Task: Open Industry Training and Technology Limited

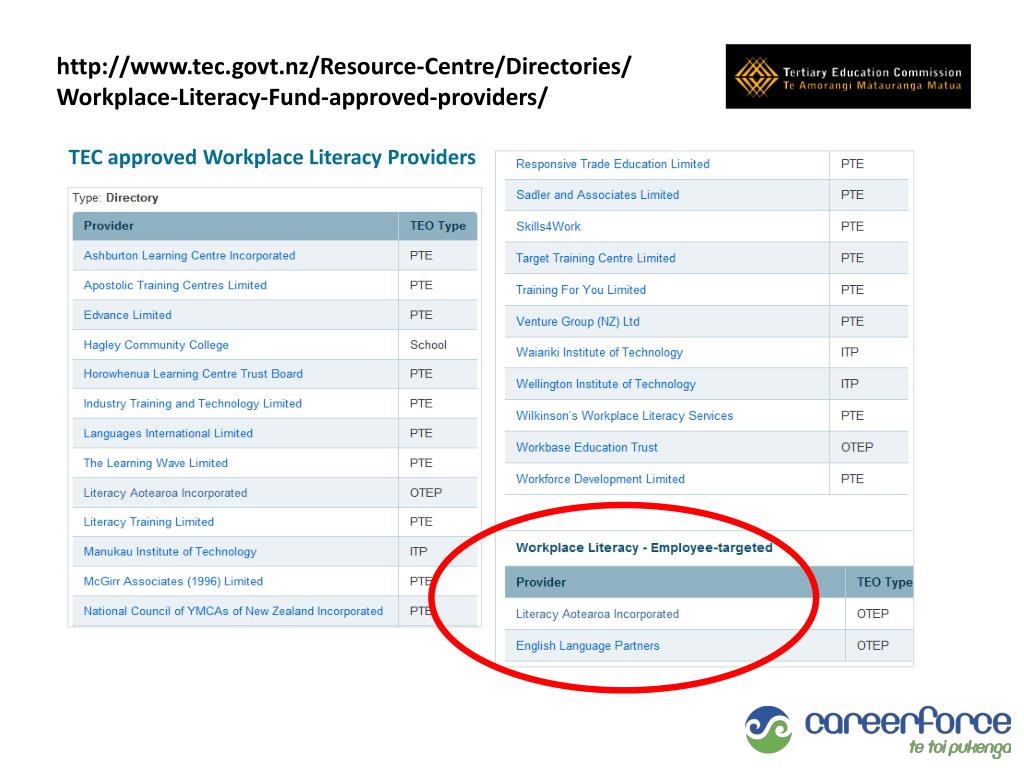Action: coord(193,404)
